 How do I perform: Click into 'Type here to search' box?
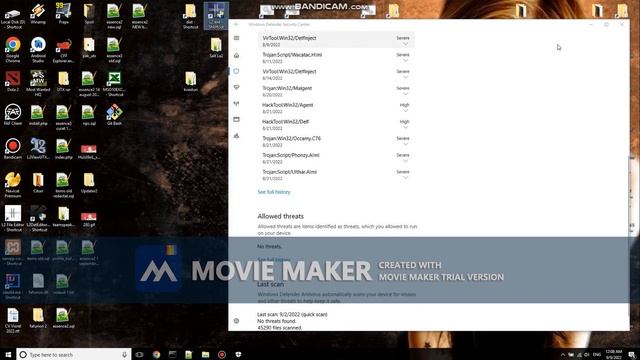73,355
